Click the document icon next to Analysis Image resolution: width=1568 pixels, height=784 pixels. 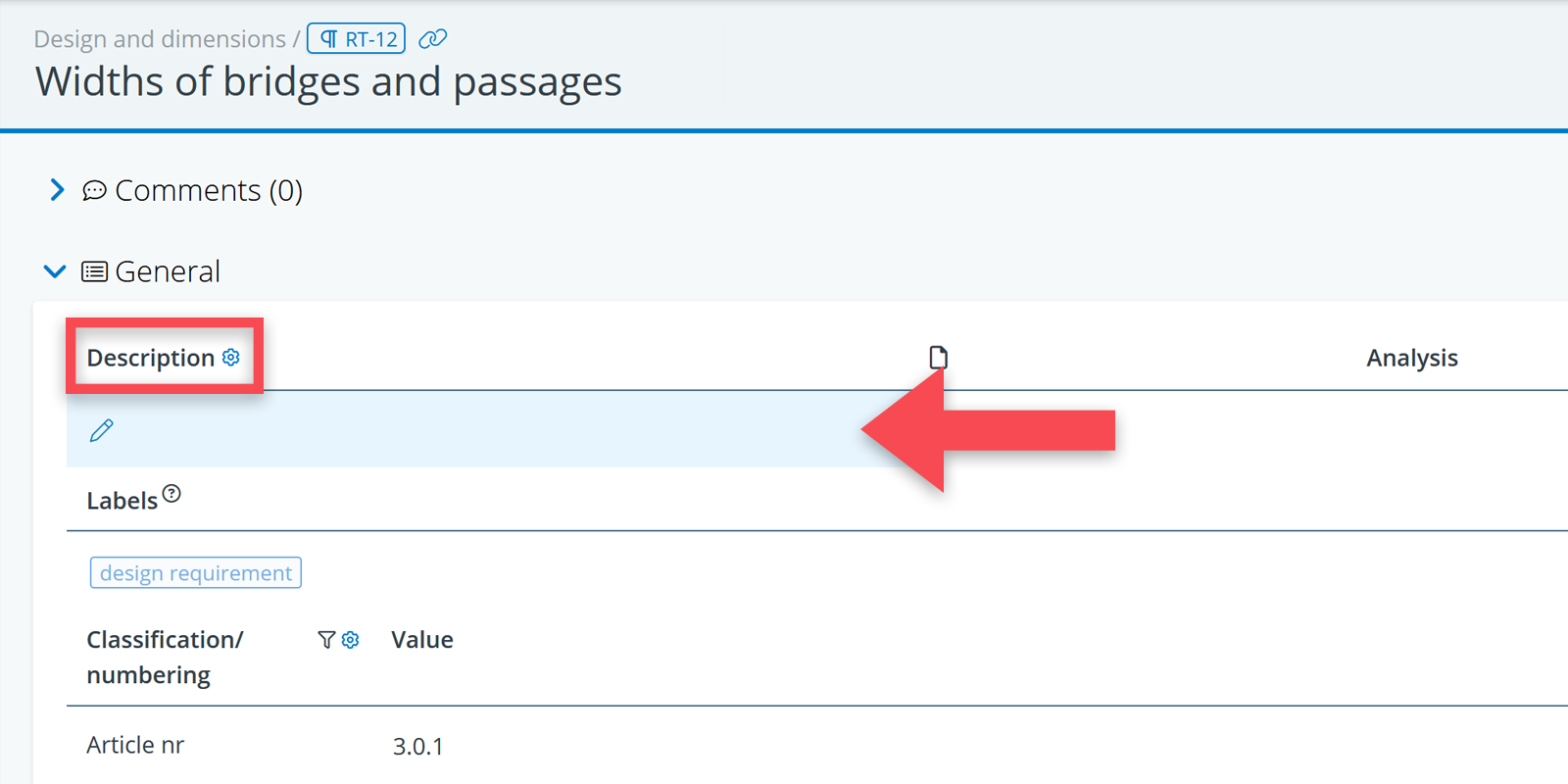coord(938,358)
